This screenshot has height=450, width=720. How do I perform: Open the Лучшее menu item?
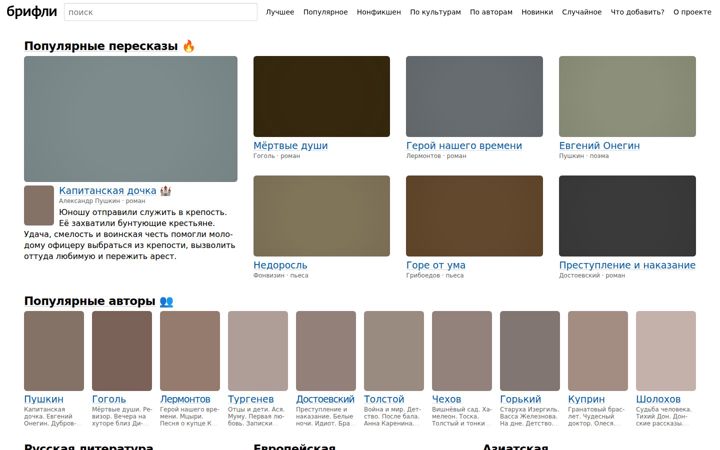pos(280,12)
